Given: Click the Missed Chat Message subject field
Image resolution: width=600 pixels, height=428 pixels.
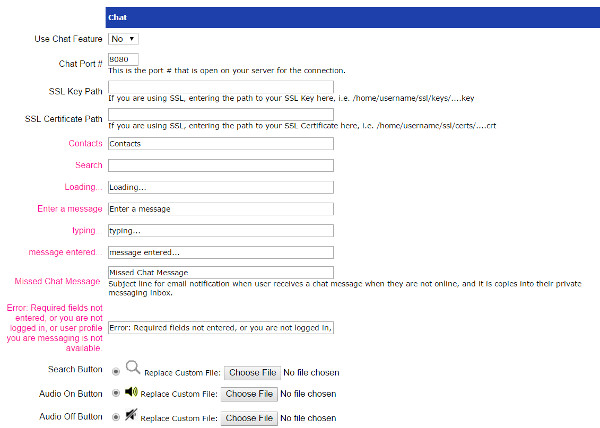Looking at the screenshot, I should click(219, 272).
